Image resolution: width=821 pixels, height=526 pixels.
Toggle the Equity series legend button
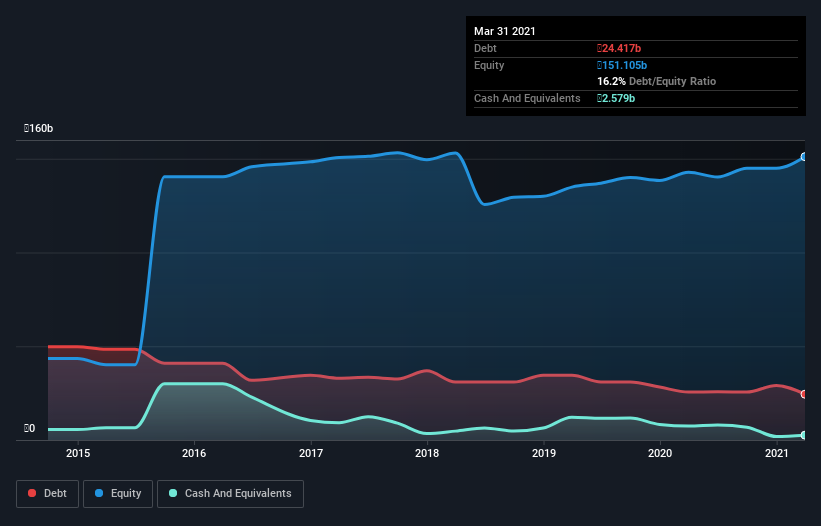click(x=118, y=494)
